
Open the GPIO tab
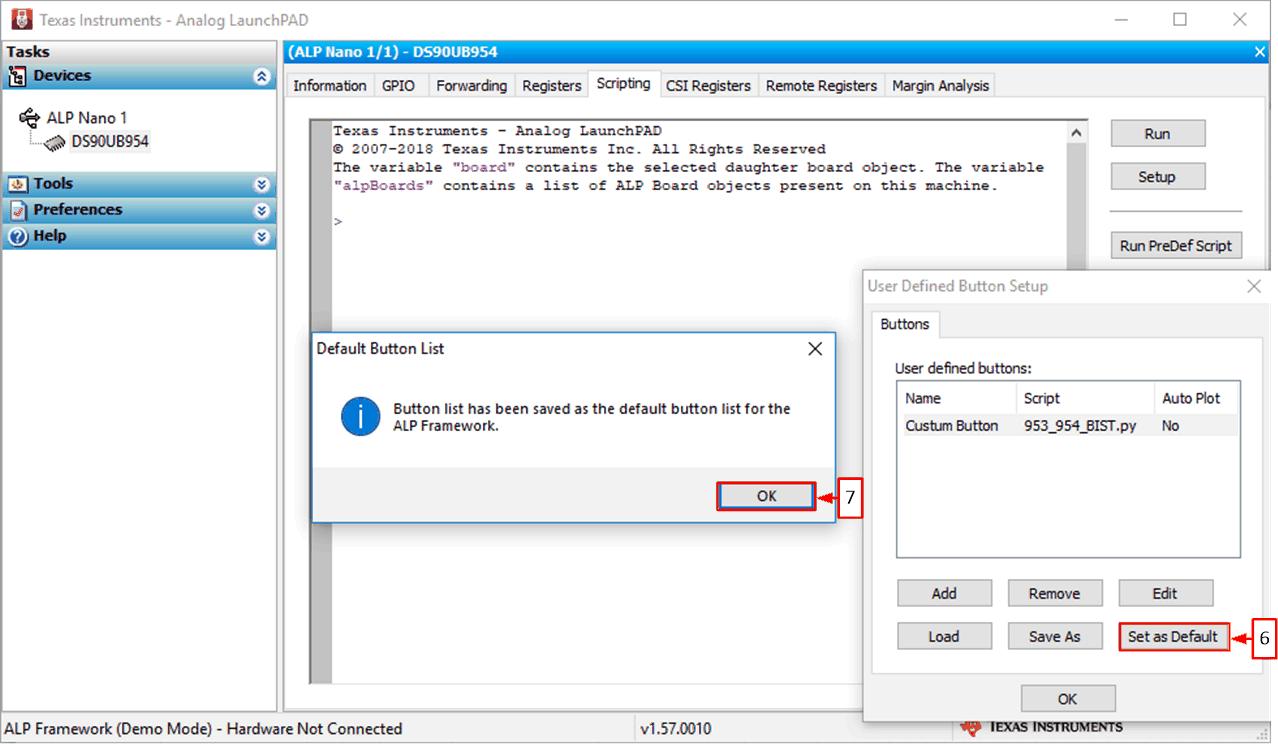[x=398, y=86]
